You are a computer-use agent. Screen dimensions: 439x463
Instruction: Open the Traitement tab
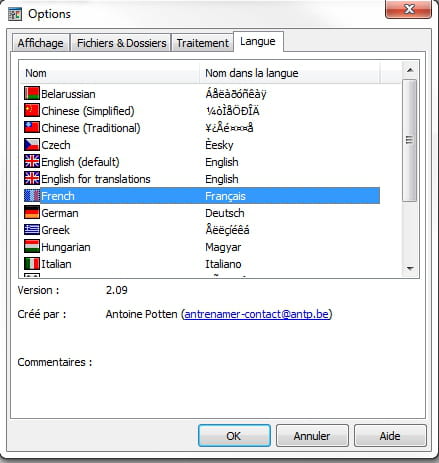coord(202,43)
